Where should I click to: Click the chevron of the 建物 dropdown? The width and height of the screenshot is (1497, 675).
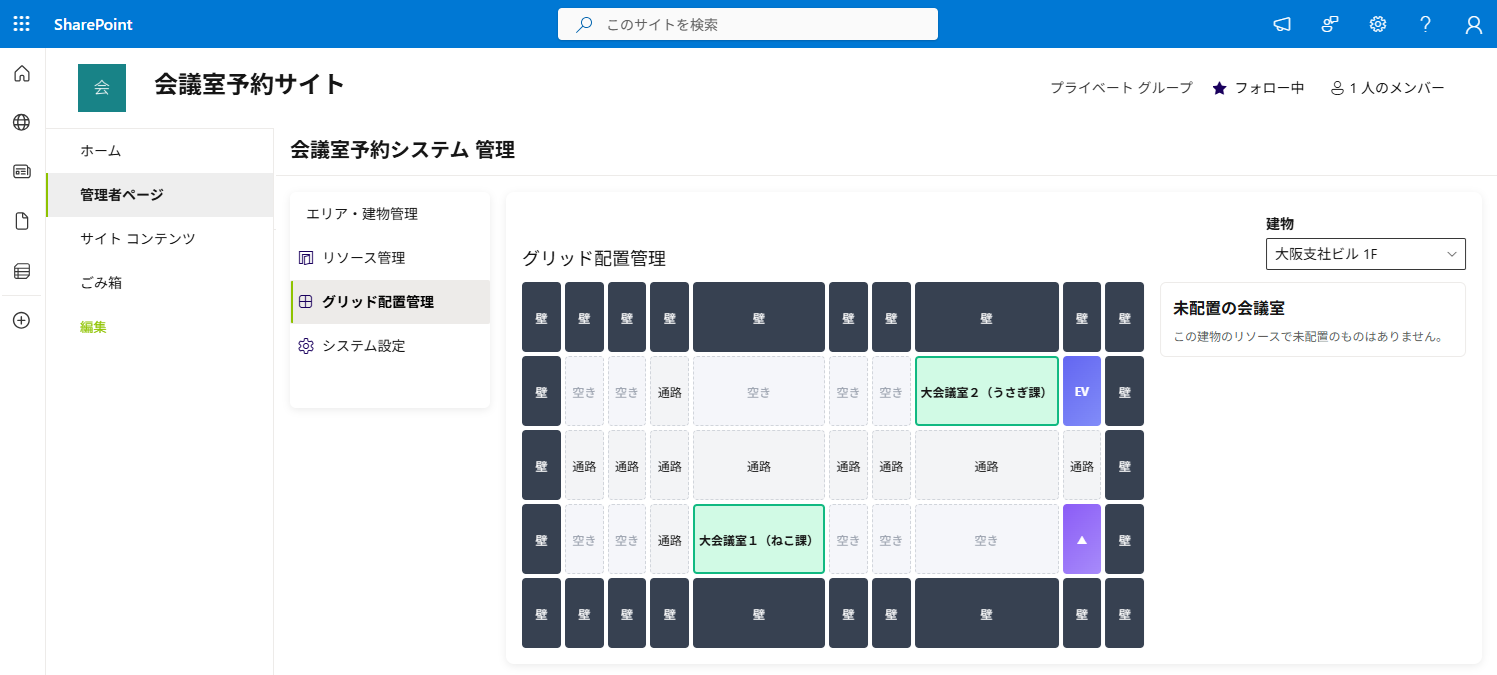1451,254
